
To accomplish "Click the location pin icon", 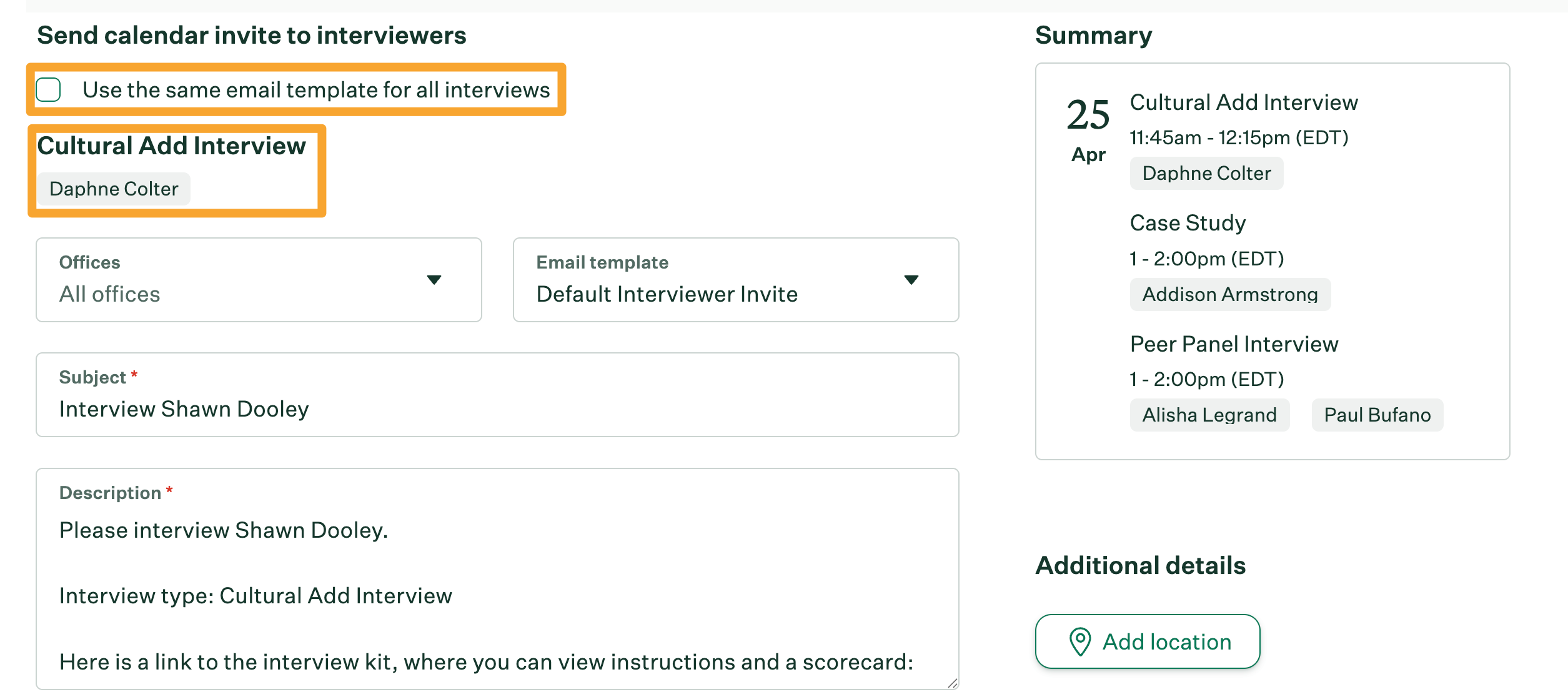I will click(1080, 641).
